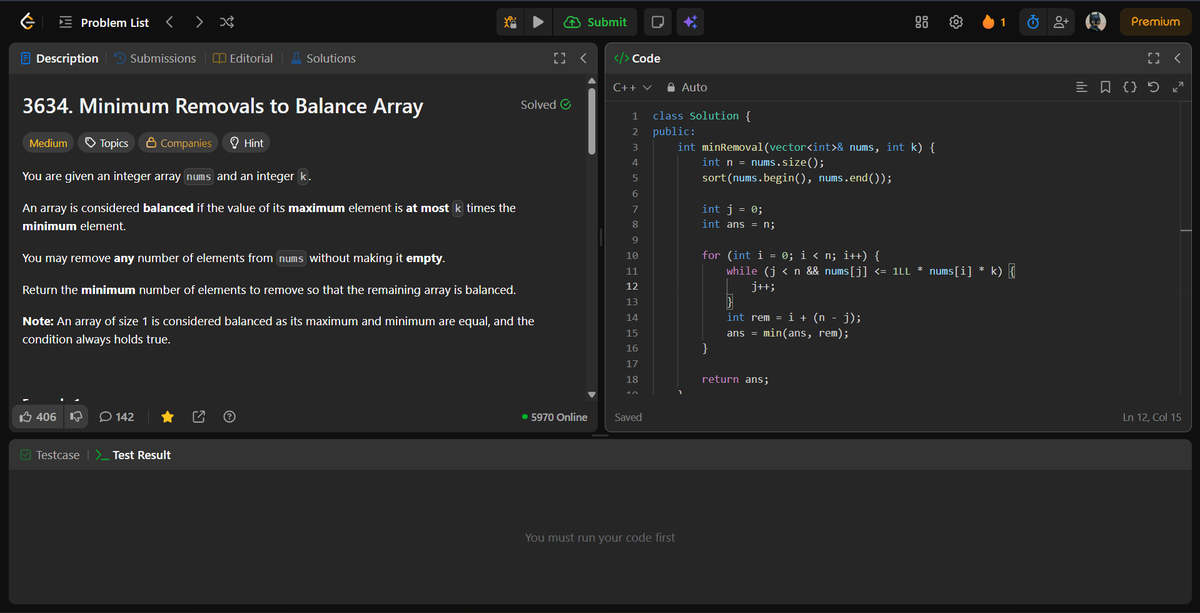Maximize the Code panel
The height and width of the screenshot is (613, 1200).
(x=1154, y=58)
